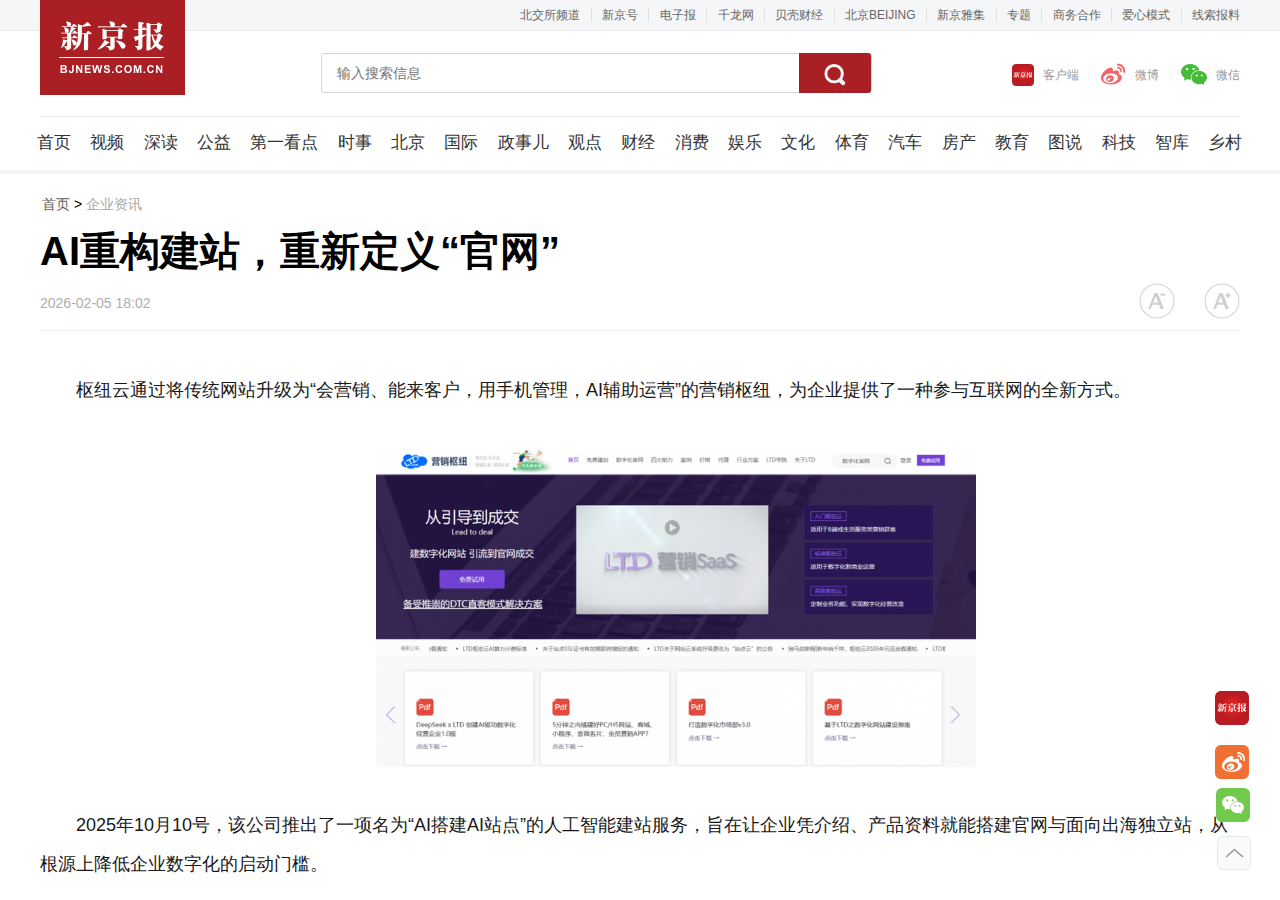1280x900 pixels.
Task: Click the floating 新京报 app icon
Action: tap(1232, 708)
